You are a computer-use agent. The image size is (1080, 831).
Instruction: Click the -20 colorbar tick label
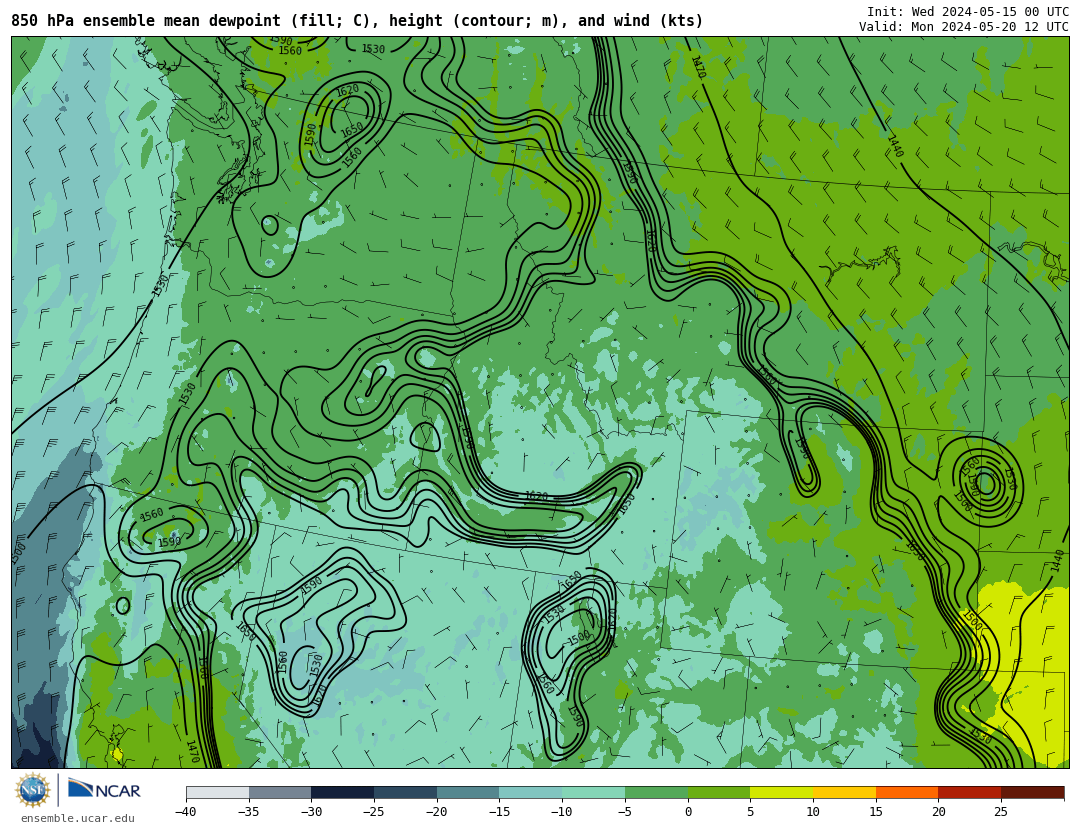(x=436, y=812)
